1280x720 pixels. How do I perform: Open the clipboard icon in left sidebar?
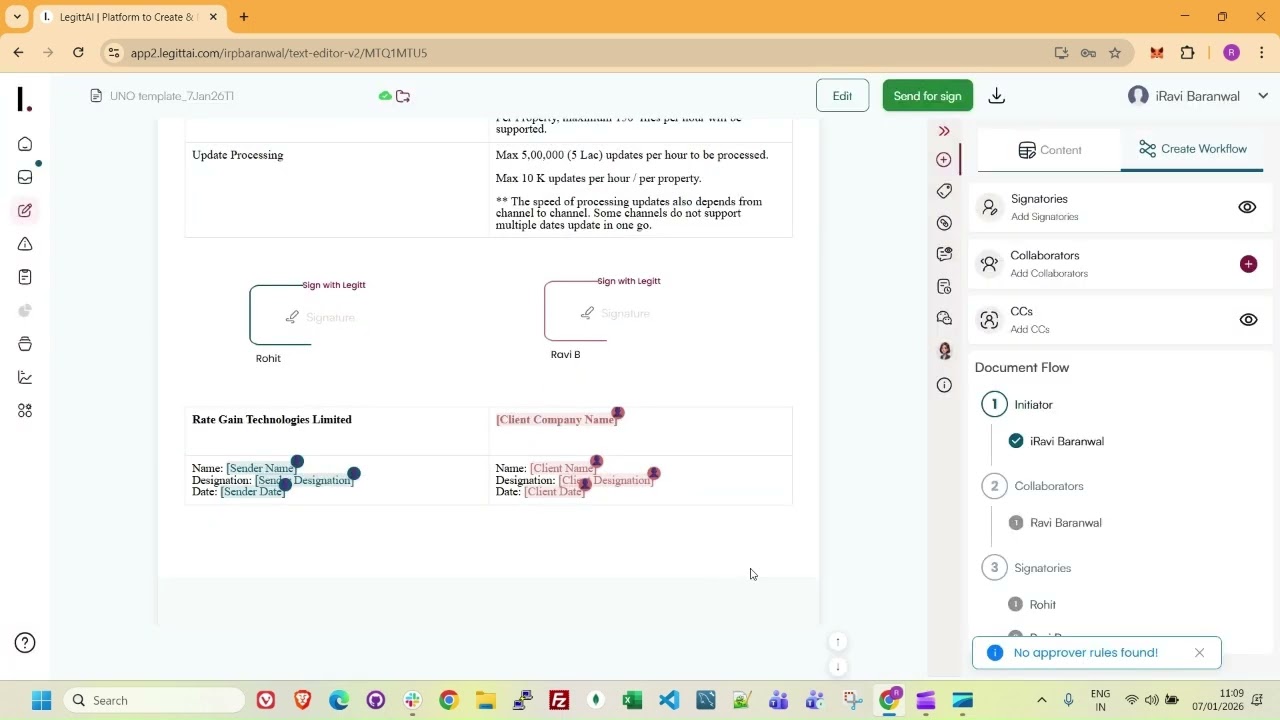click(25, 277)
